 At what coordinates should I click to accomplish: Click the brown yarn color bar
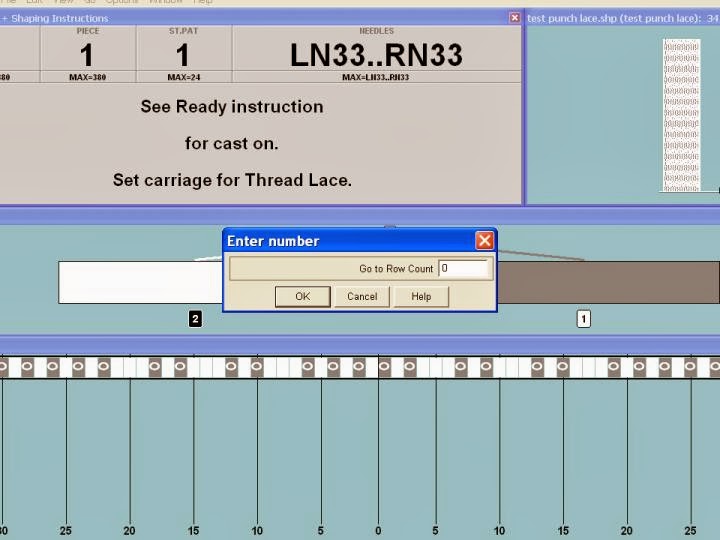608,282
